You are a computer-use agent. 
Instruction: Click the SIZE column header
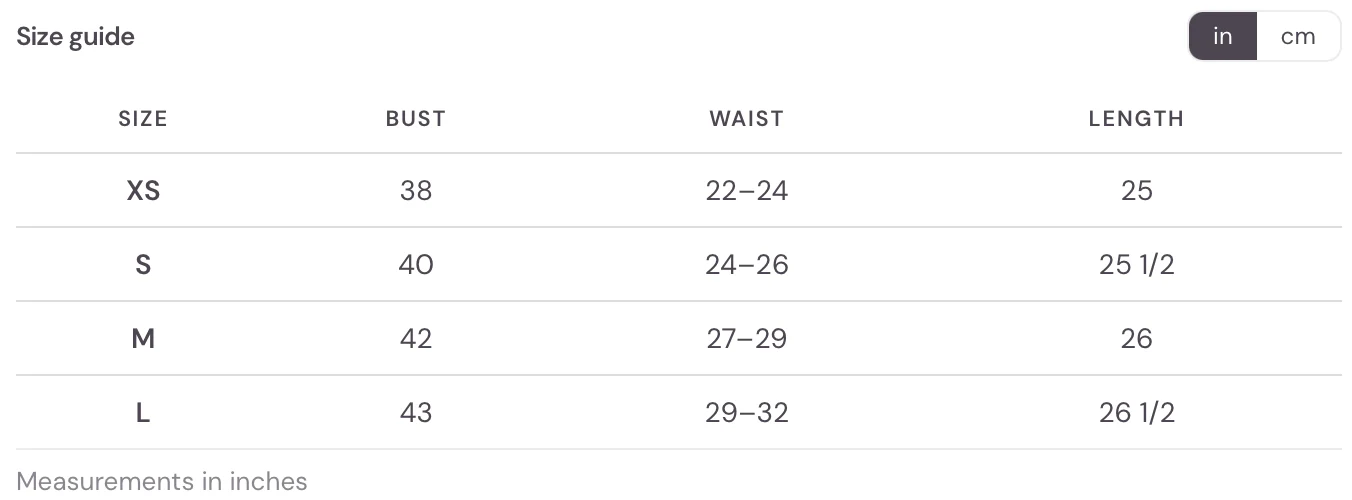[x=143, y=119]
